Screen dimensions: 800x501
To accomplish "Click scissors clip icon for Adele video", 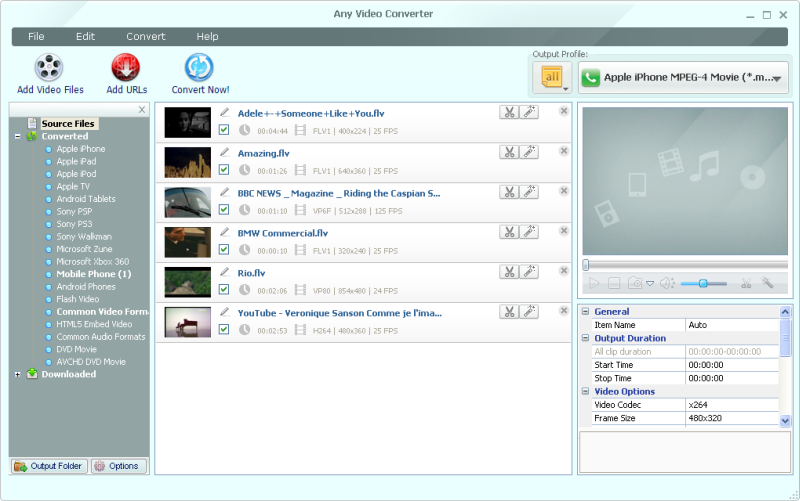I will 509,112.
